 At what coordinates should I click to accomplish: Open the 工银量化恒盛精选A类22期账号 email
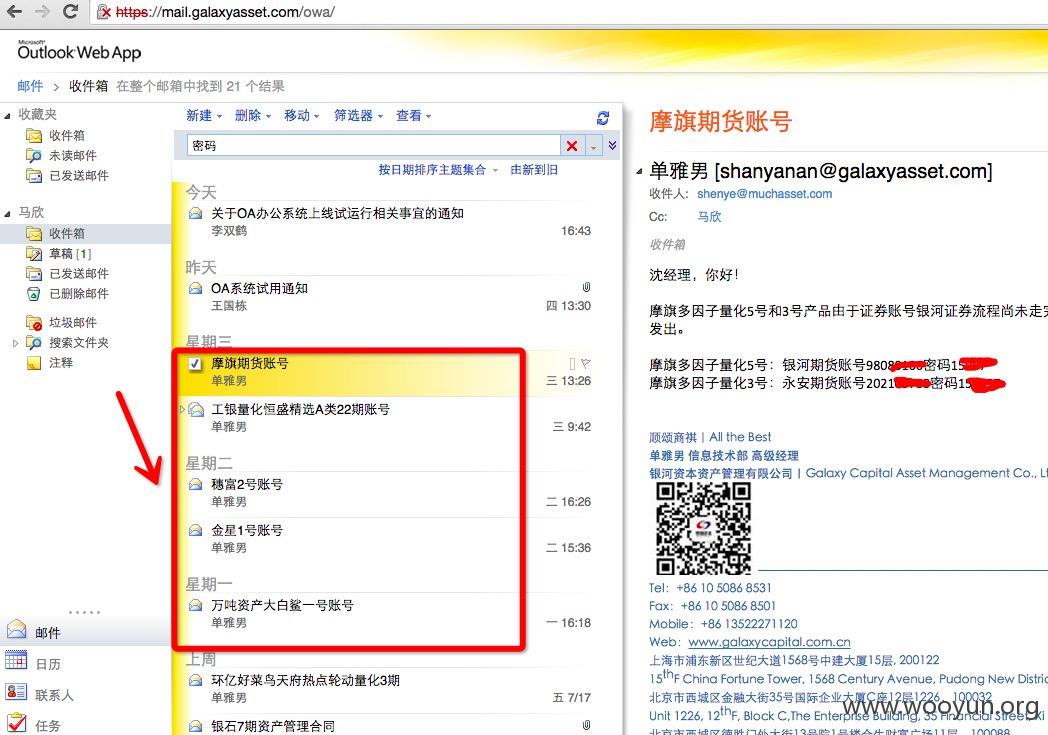click(387, 418)
